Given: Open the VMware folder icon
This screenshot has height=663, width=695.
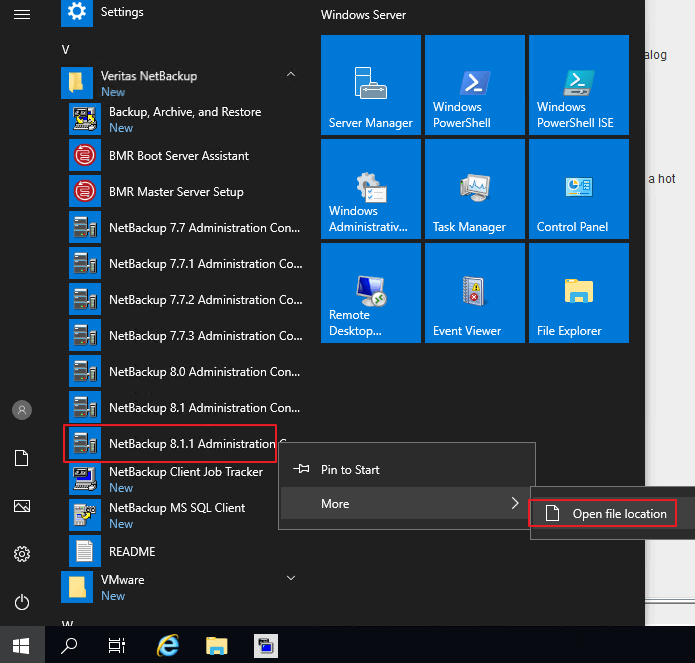Looking at the screenshot, I should 77,587.
